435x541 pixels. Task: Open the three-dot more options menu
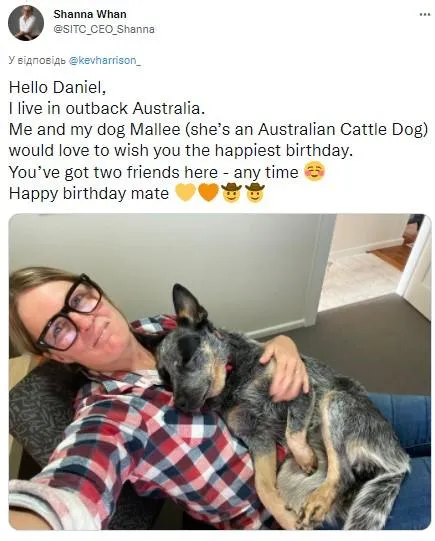pos(425,15)
